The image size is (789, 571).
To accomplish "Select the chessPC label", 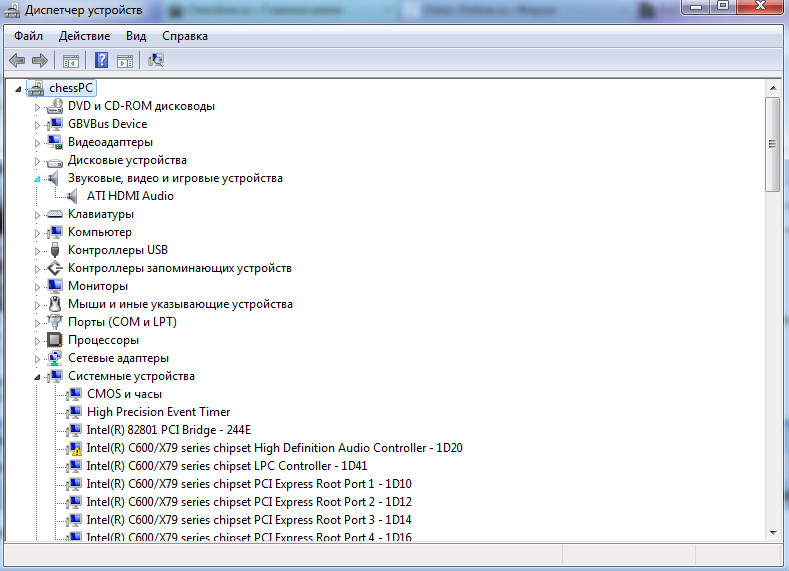I will (x=70, y=88).
